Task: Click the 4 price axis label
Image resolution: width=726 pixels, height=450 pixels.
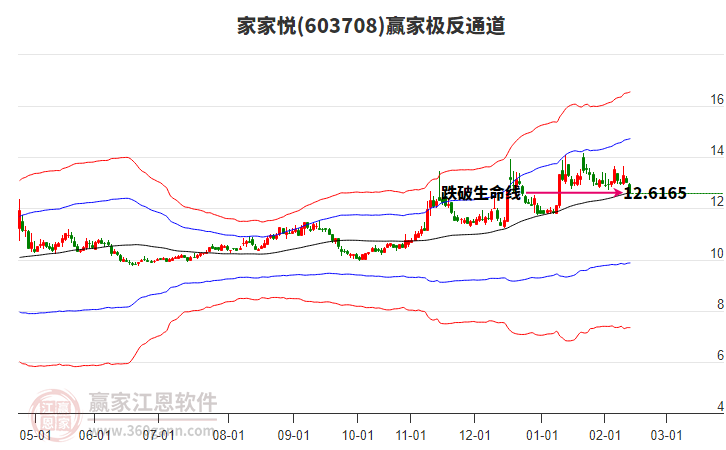Action: [x=720, y=406]
